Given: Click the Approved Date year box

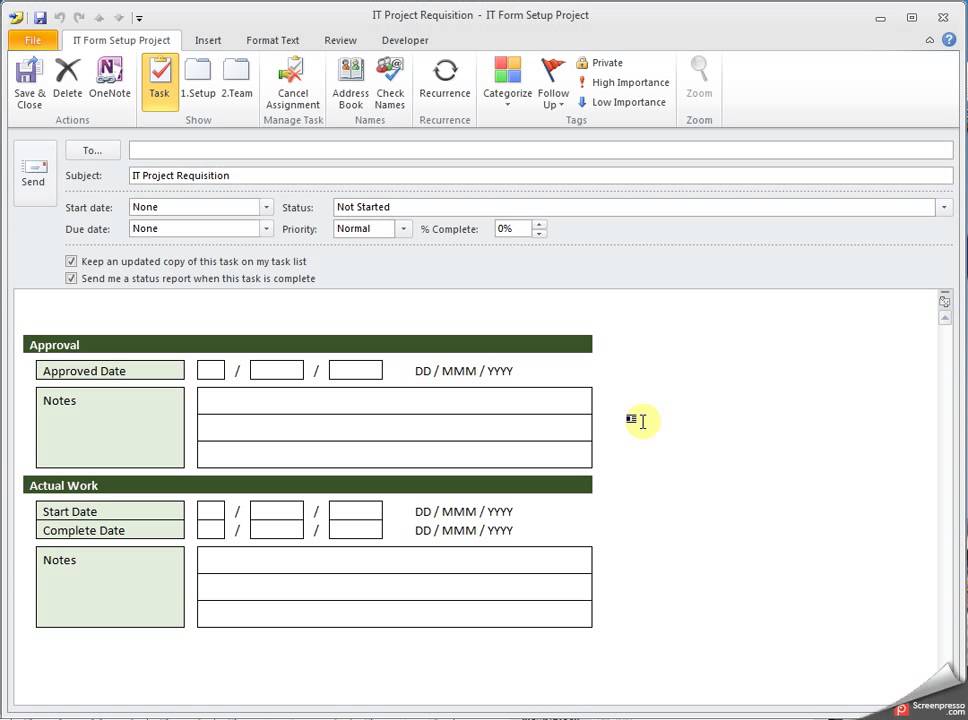Looking at the screenshot, I should pyautogui.click(x=356, y=370).
